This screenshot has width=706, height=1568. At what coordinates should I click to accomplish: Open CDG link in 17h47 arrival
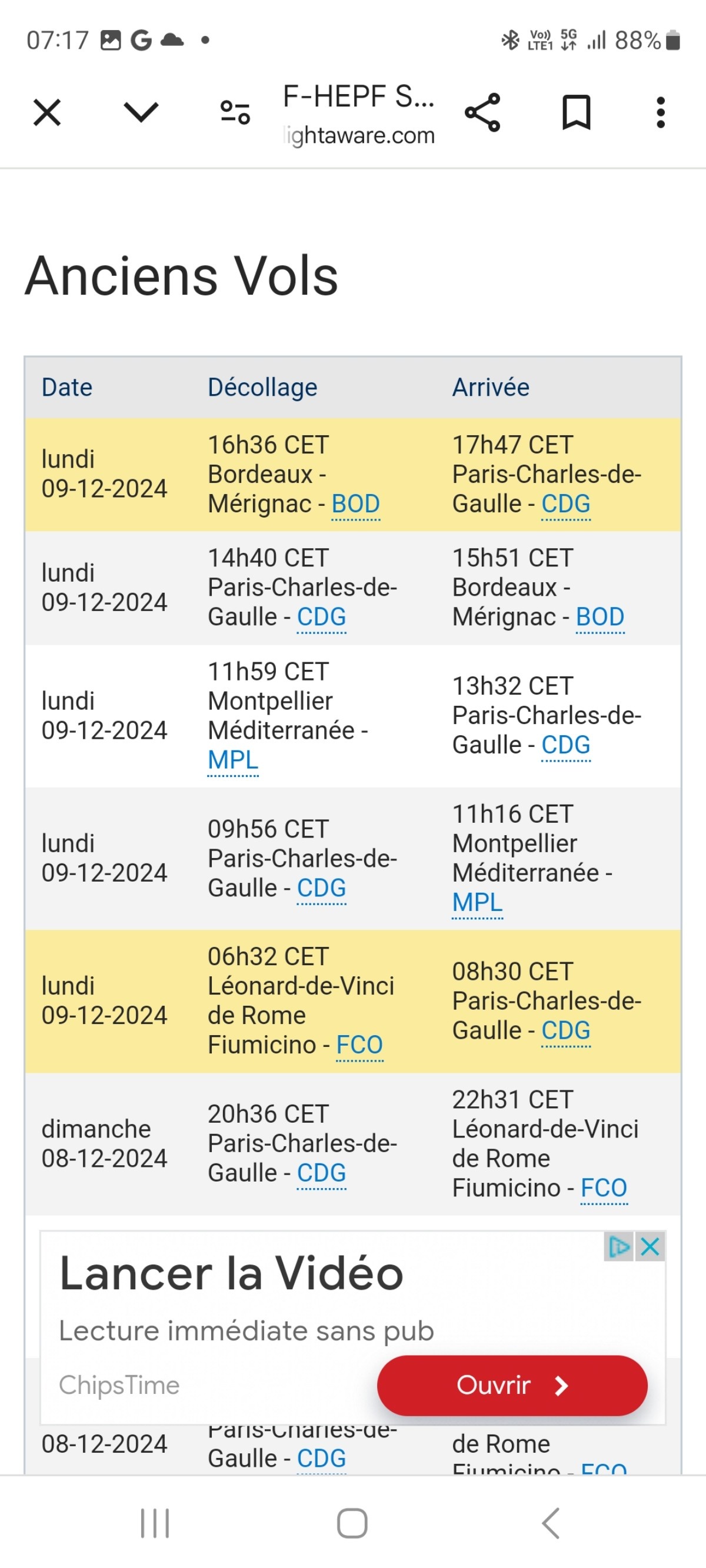coord(566,504)
